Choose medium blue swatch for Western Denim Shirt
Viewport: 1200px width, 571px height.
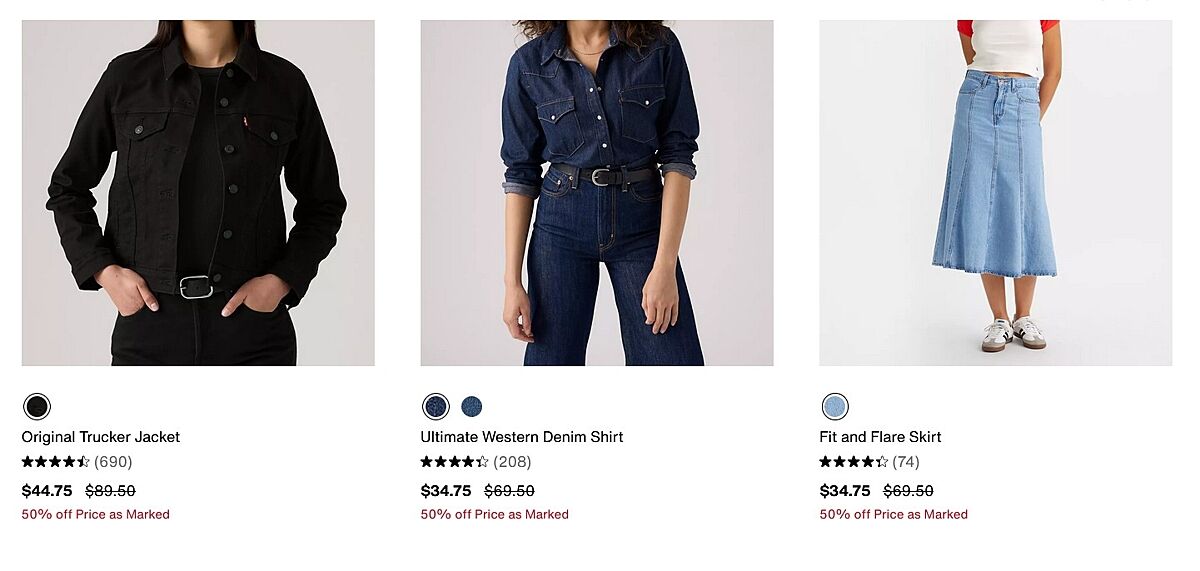472,406
